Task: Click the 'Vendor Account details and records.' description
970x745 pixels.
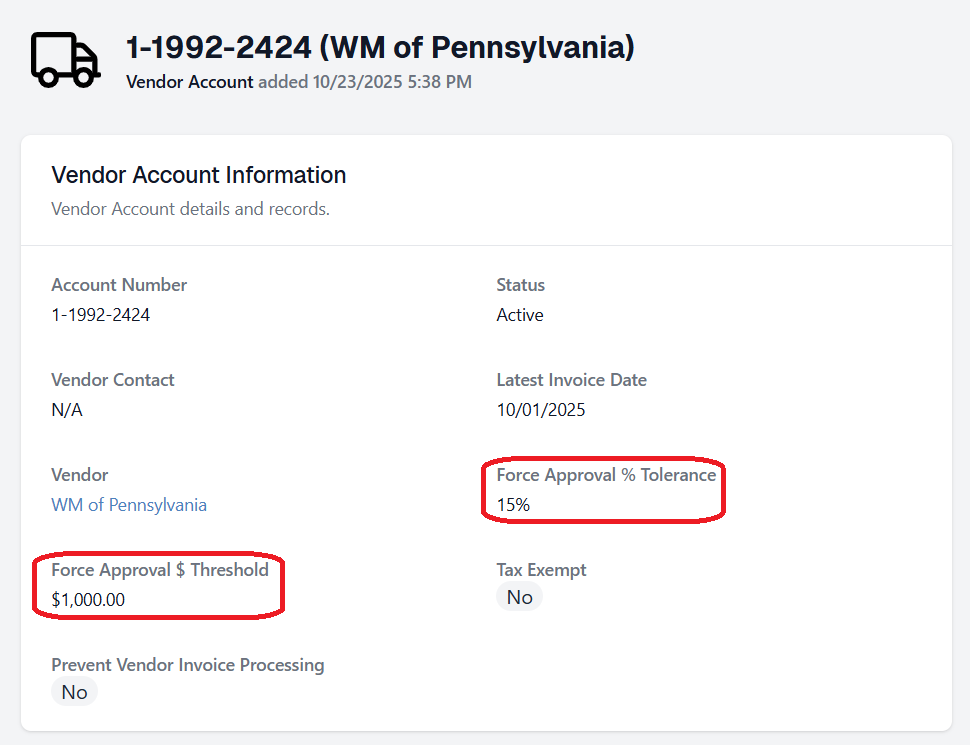Action: pyautogui.click(x=190, y=210)
